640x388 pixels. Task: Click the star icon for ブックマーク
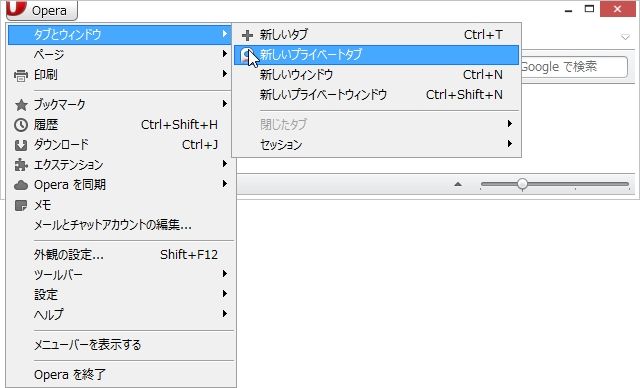[21, 105]
